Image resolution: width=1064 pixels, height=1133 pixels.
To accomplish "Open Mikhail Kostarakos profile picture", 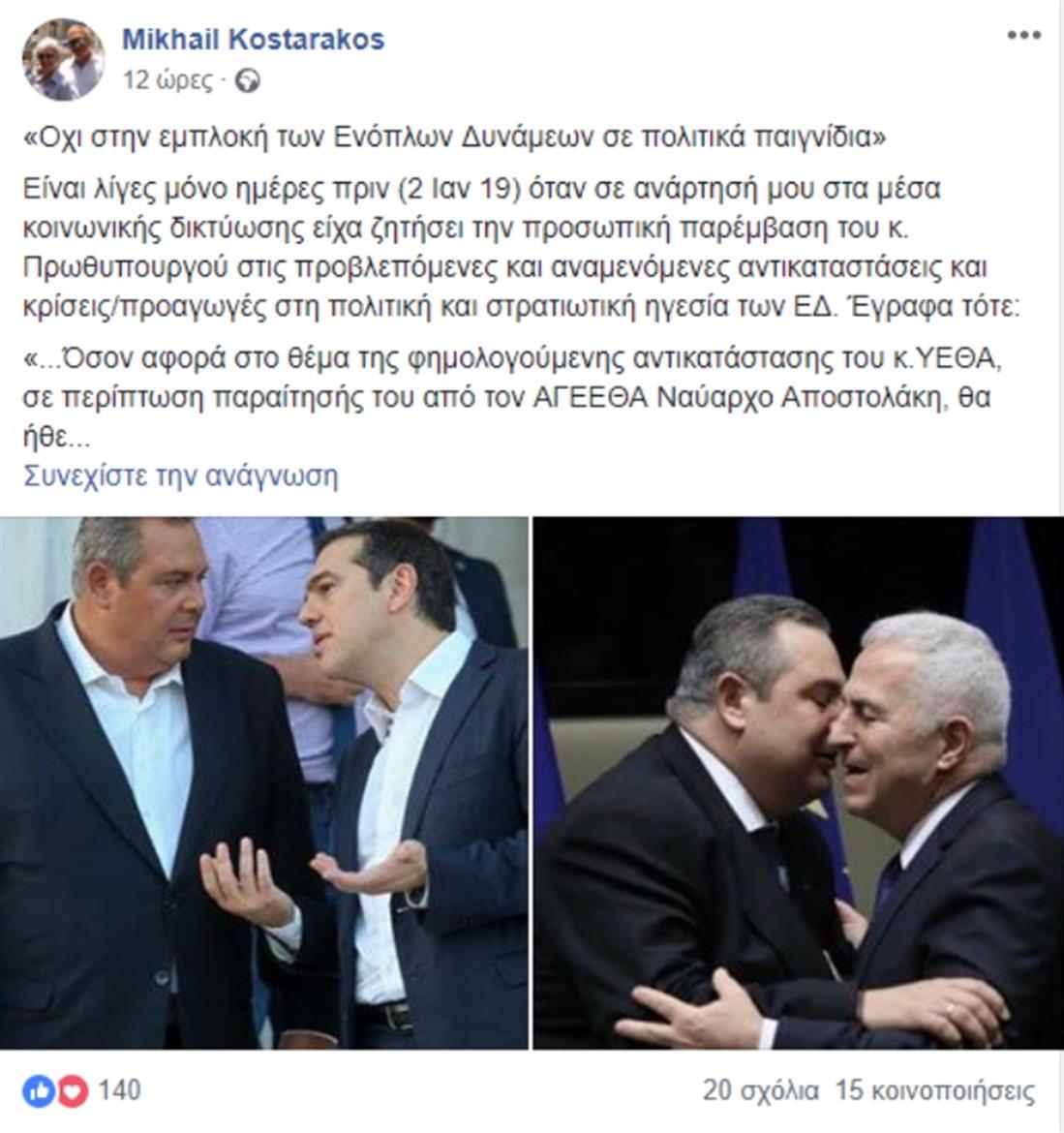I will coord(63,59).
